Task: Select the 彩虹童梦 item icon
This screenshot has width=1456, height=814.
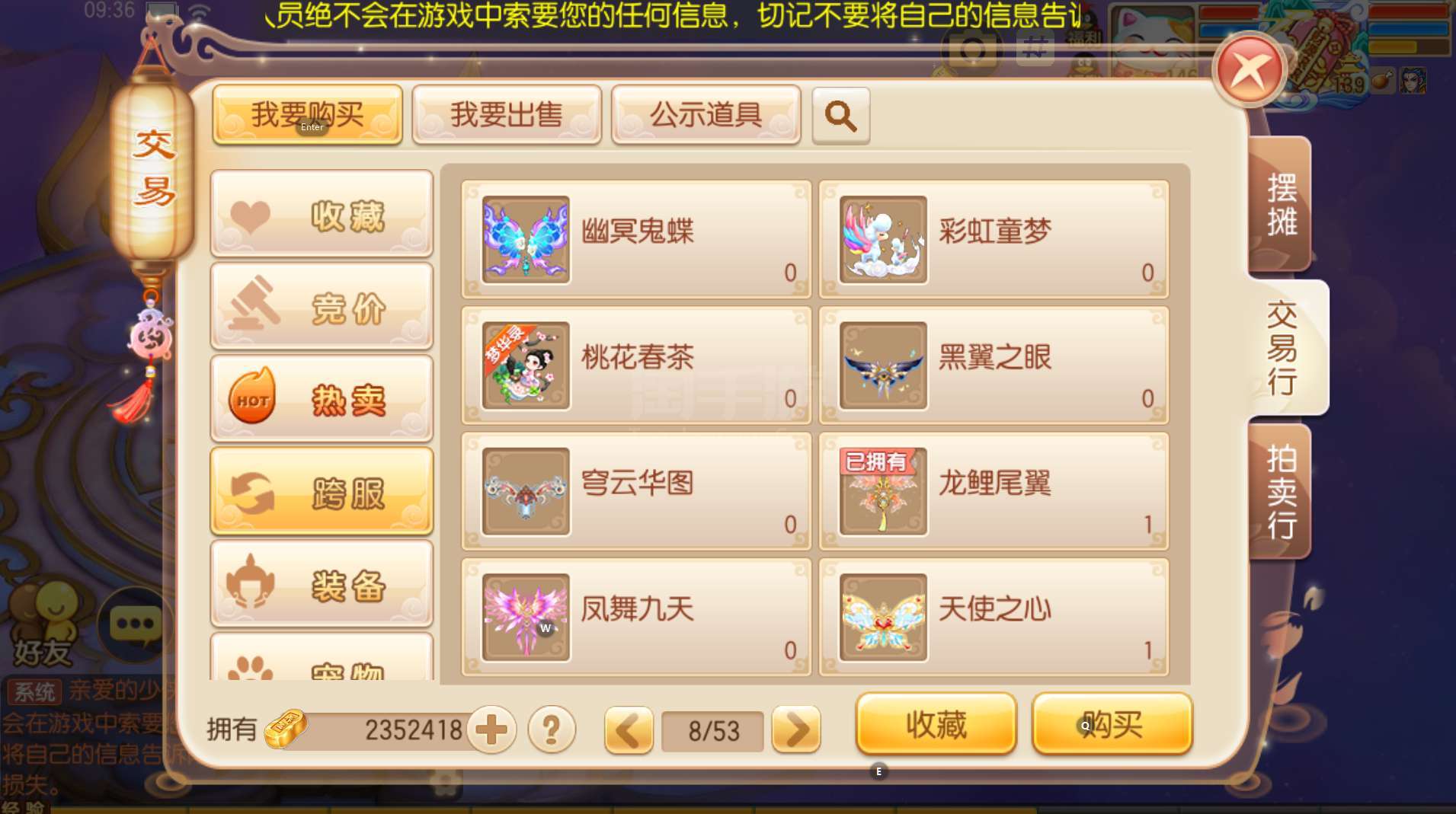Action: point(883,240)
